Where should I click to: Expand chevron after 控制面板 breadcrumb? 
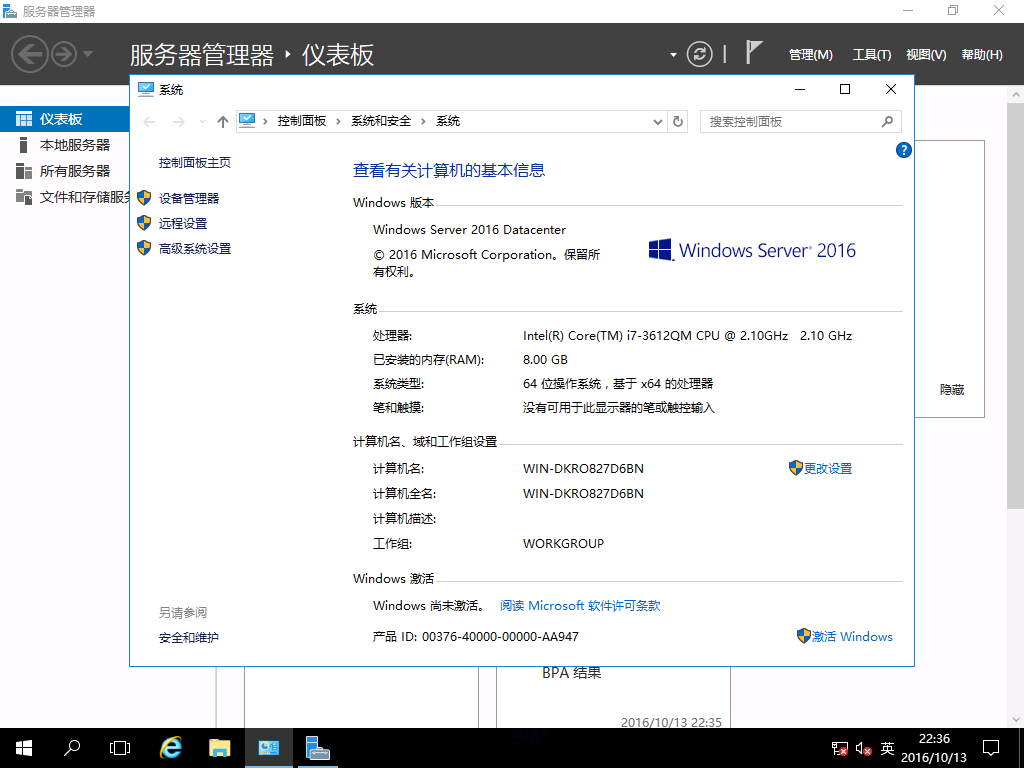[x=338, y=121]
